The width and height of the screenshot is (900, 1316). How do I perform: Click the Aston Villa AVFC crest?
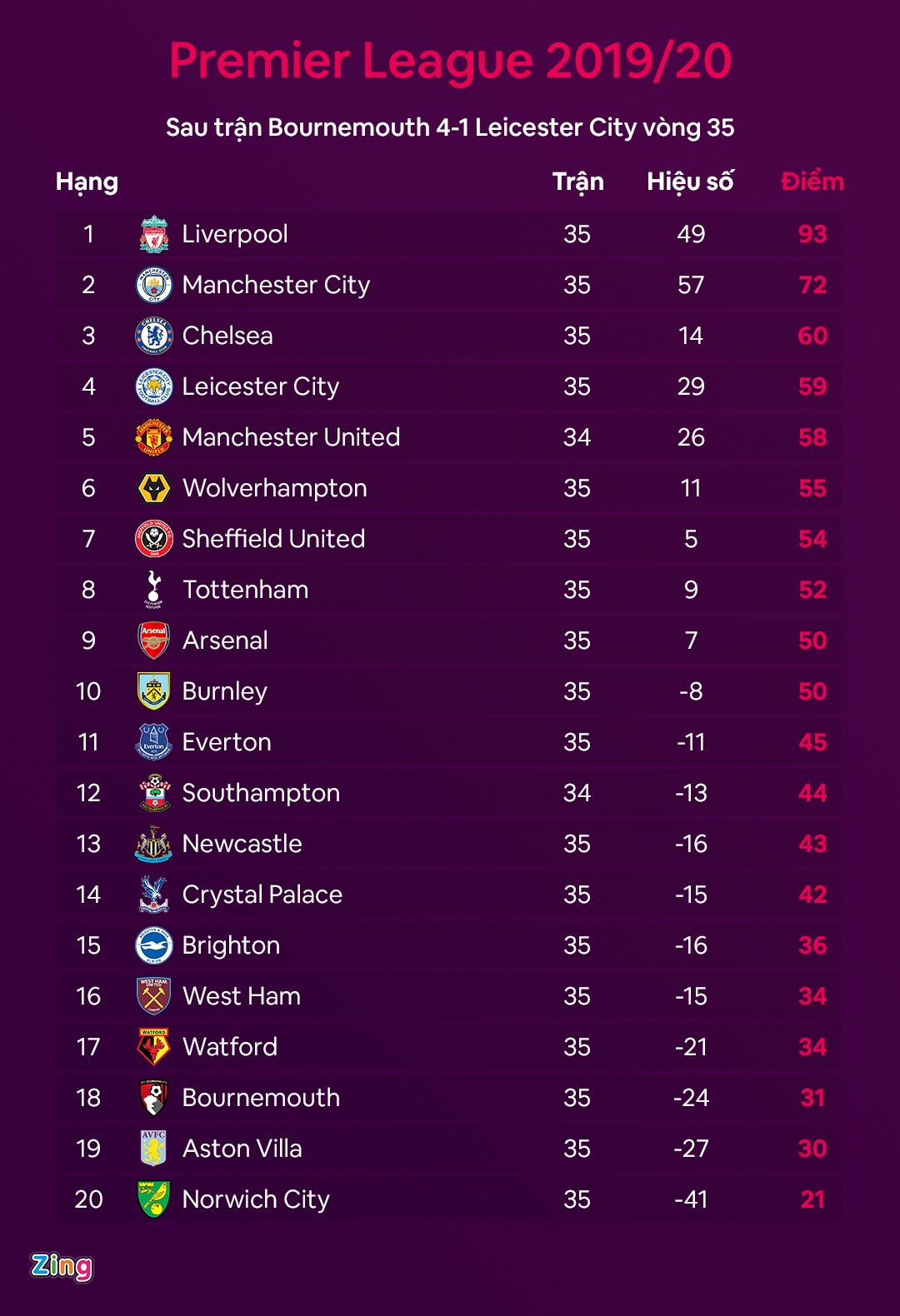154,1149
